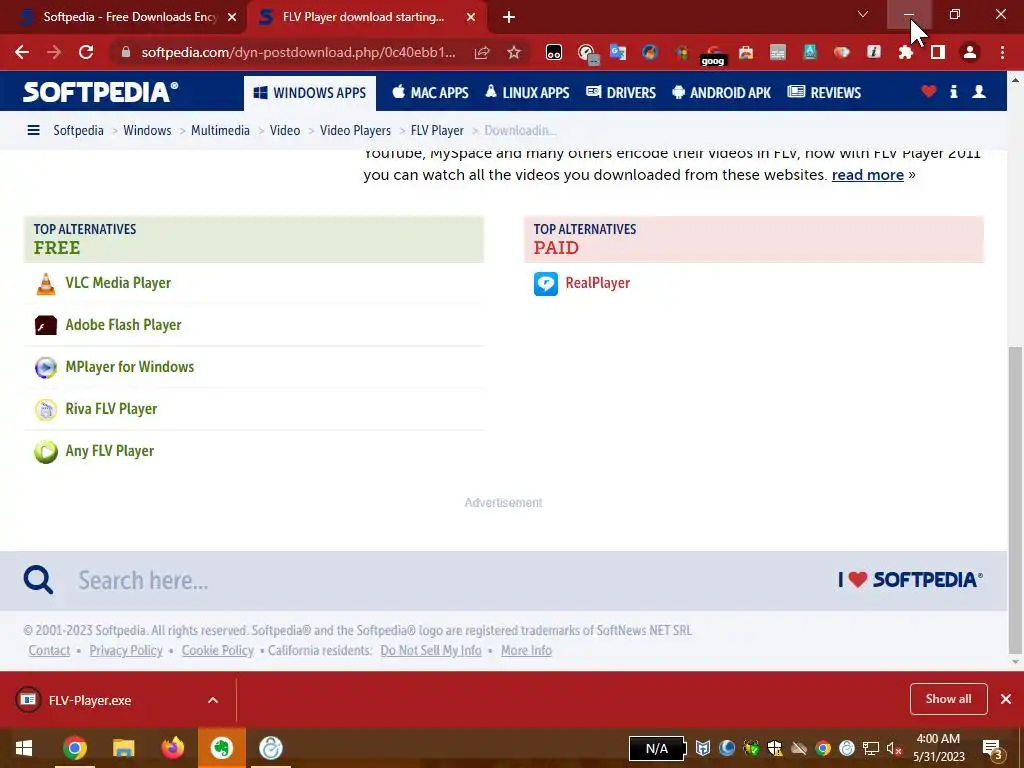Go back using the browser back arrow
This screenshot has height=768, width=1024.
pyautogui.click(x=22, y=52)
